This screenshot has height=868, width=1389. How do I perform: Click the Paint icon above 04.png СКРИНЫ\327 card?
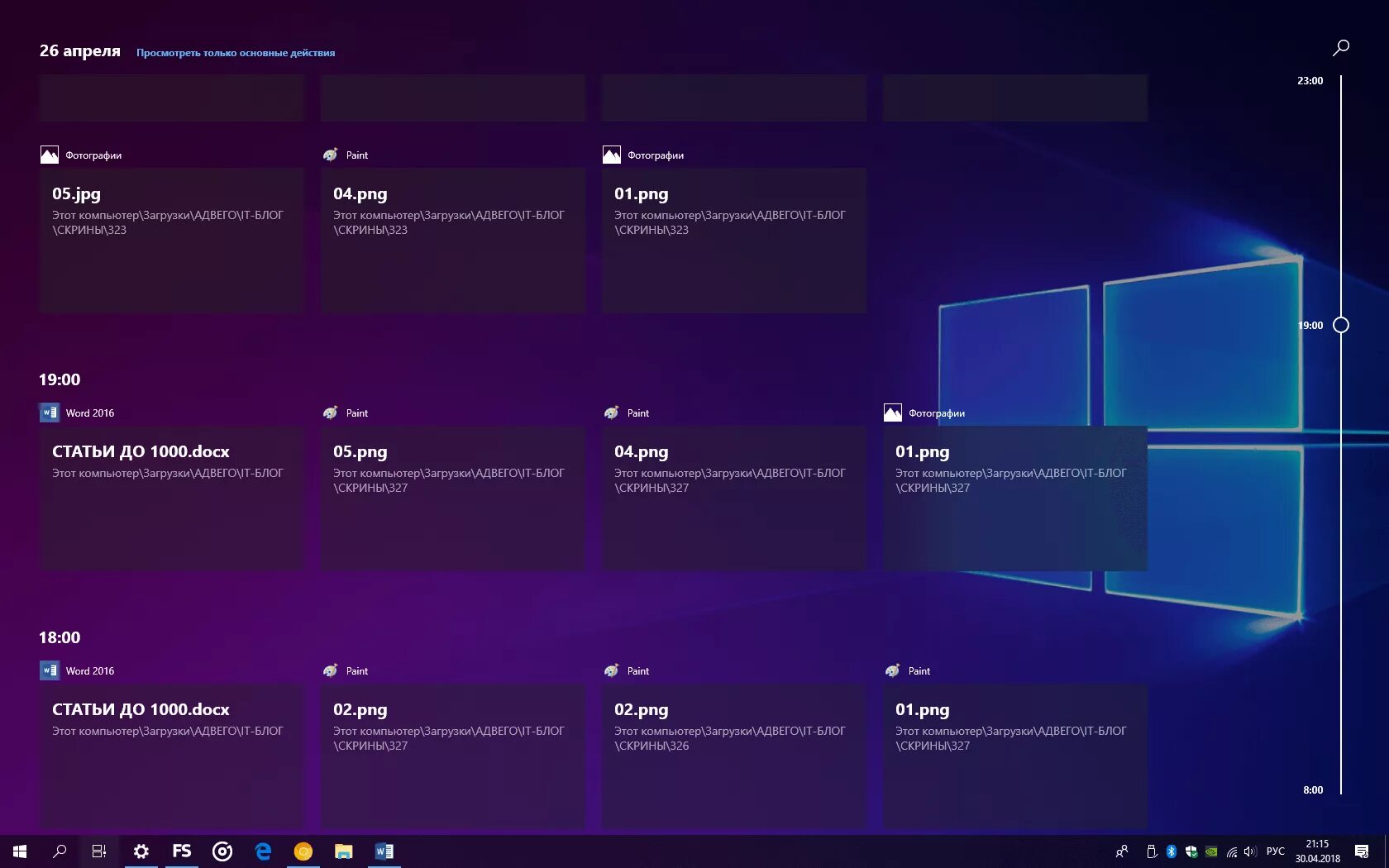coord(612,413)
